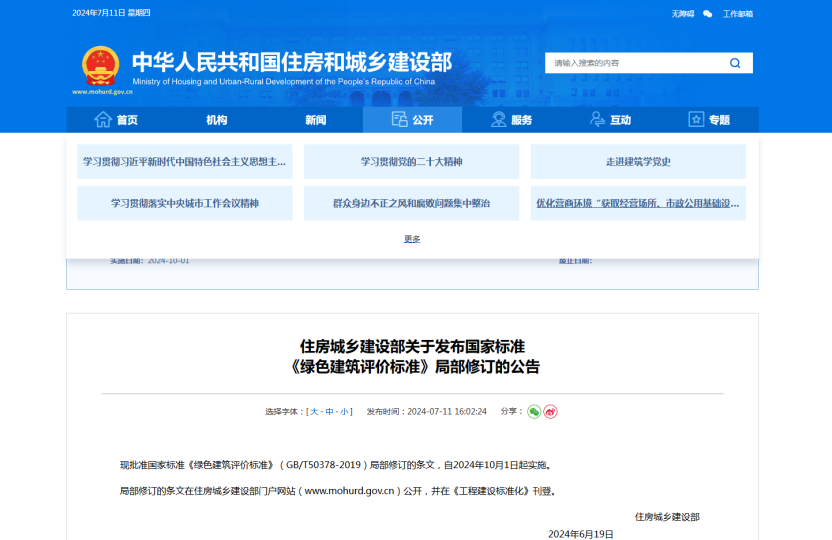Open 学习贯彻党的二十大精神 topic

click(411, 162)
